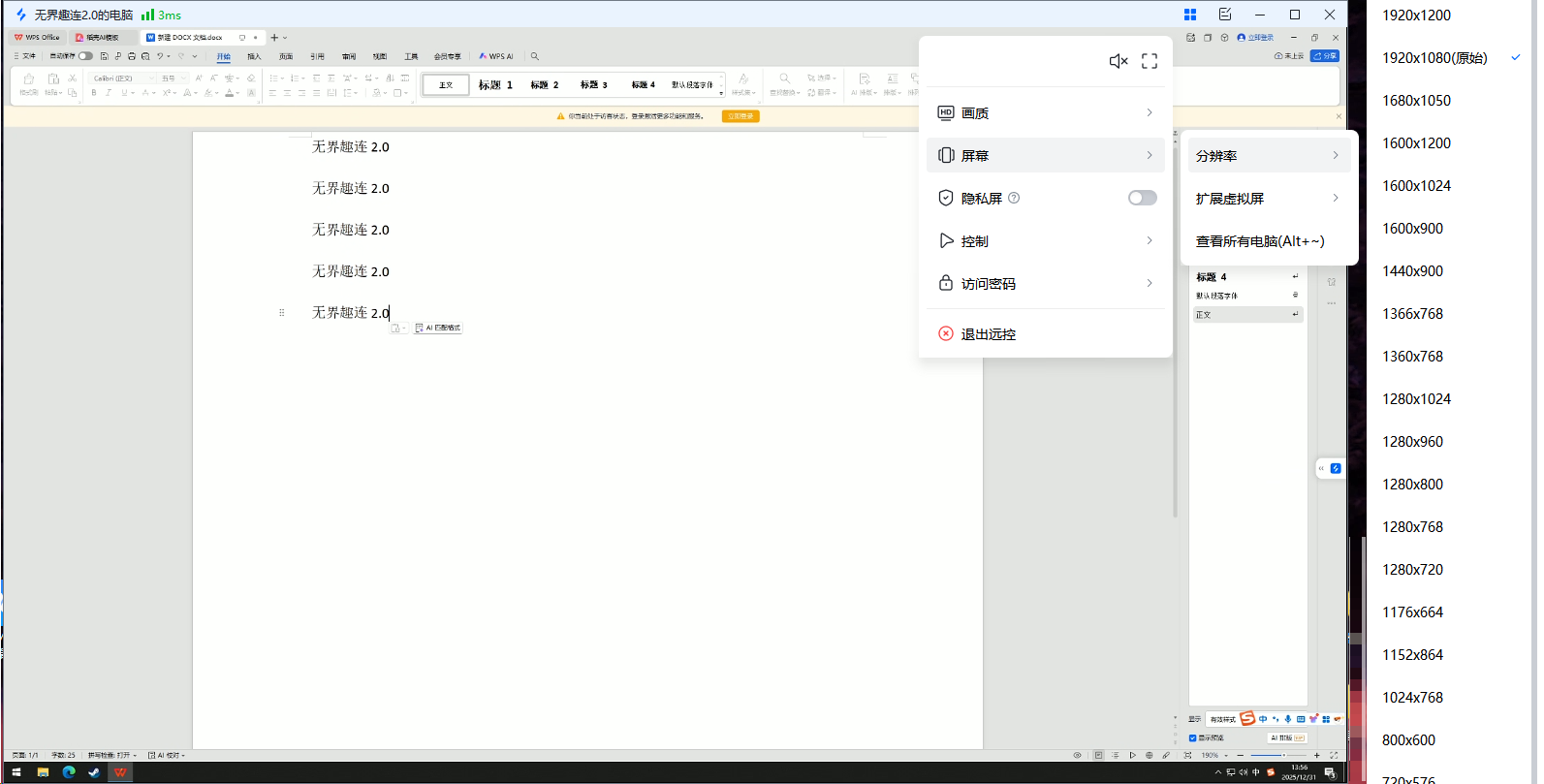The image size is (1544, 784).
Task: Click the font color A icon
Action: (230, 93)
